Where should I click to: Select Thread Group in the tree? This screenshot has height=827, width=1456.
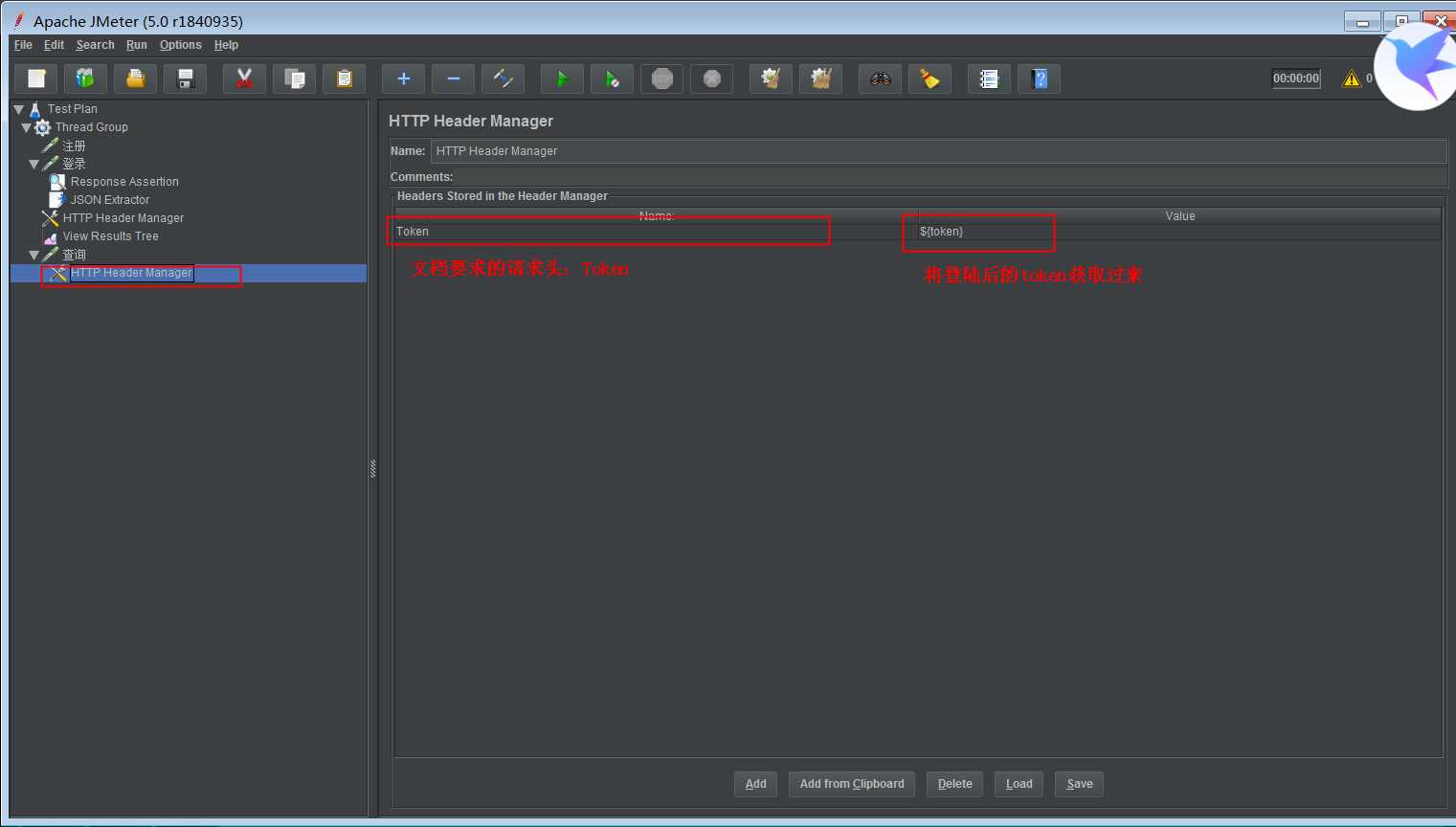[91, 127]
